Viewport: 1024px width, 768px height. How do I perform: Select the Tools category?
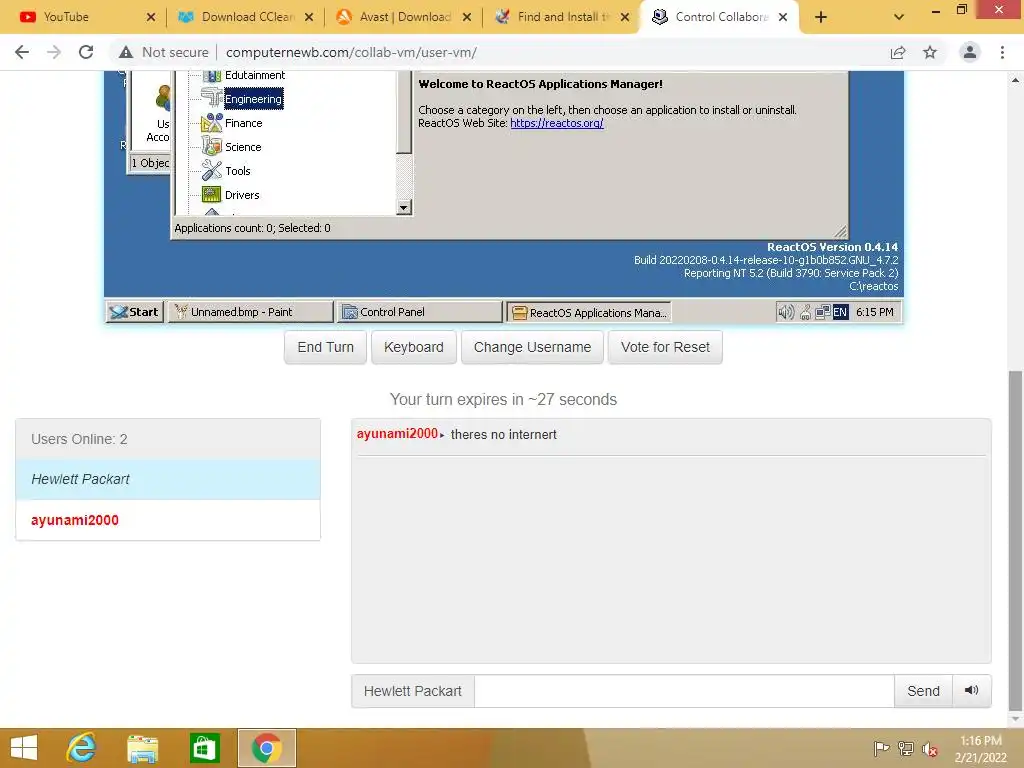coord(238,171)
